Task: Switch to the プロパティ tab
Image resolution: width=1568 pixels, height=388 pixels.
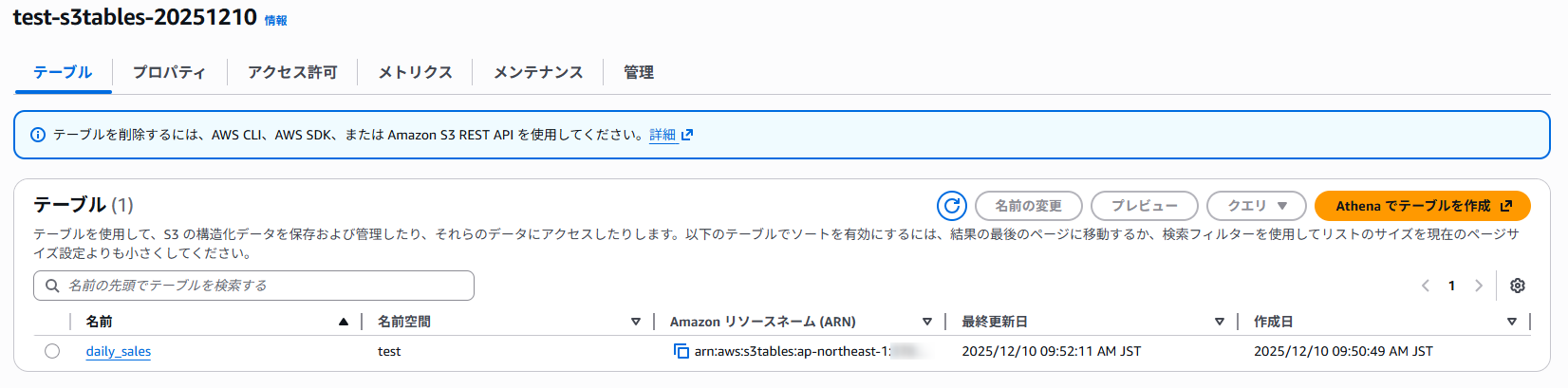Action: point(169,72)
